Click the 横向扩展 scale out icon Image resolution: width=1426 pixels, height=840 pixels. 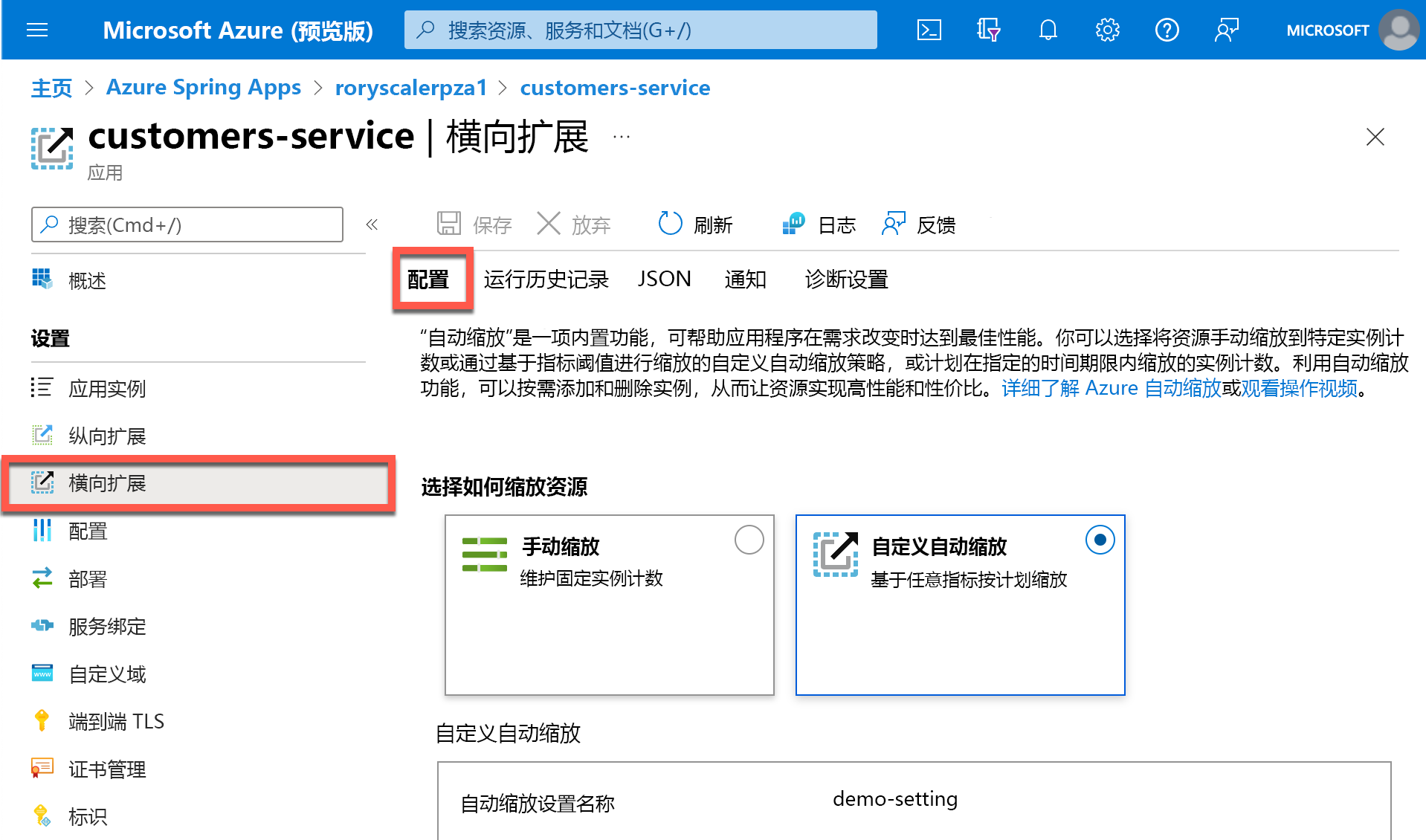[x=42, y=482]
